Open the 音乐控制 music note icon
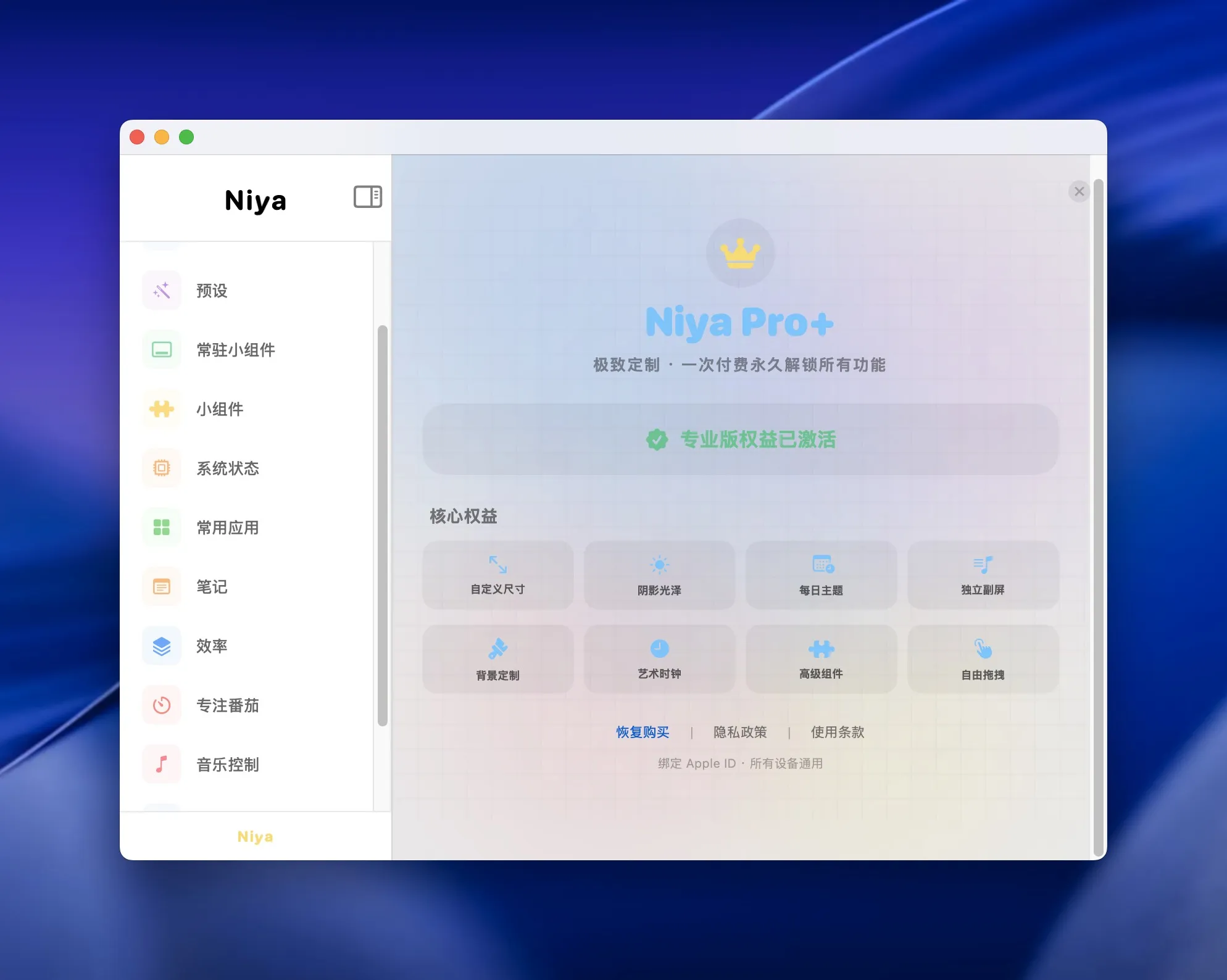Image resolution: width=1227 pixels, height=980 pixels. tap(162, 764)
